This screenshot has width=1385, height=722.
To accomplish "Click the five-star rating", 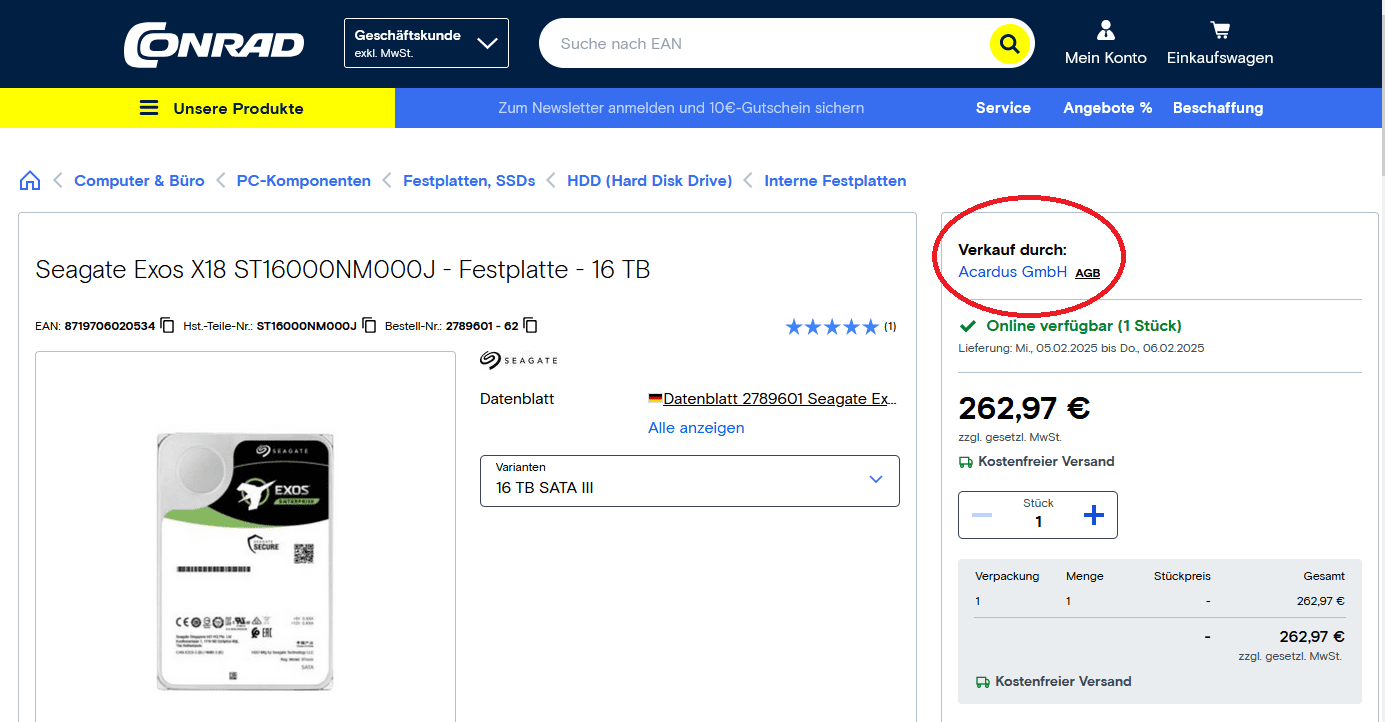I will tap(832, 326).
